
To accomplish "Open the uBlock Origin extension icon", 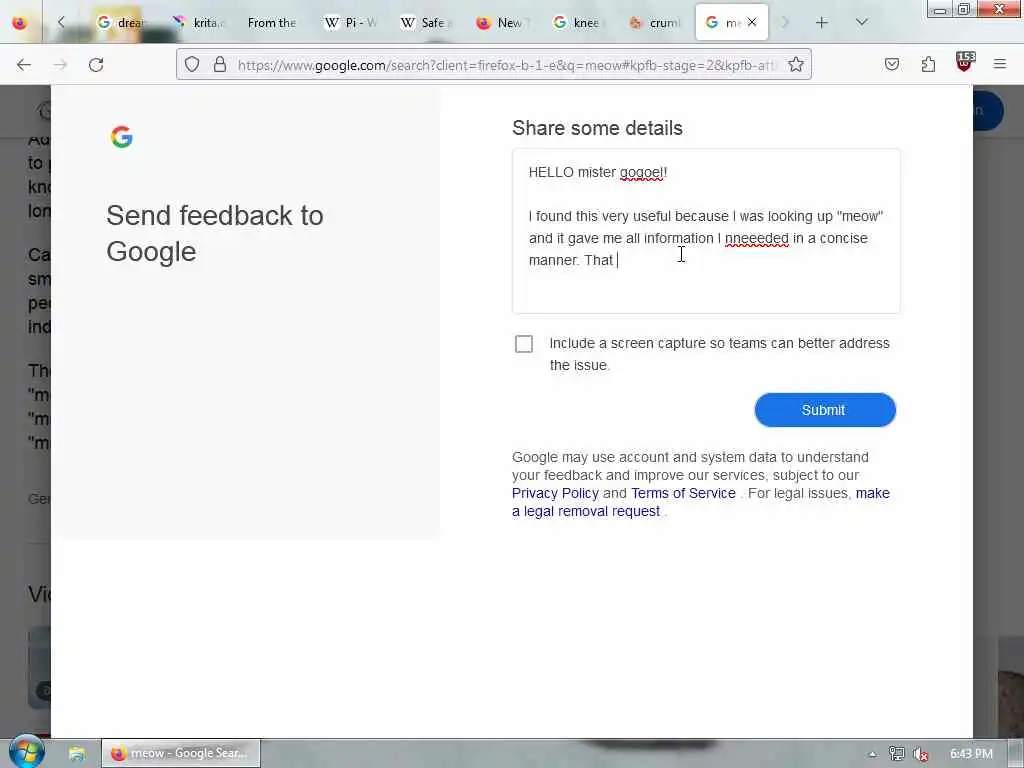I will [x=965, y=63].
